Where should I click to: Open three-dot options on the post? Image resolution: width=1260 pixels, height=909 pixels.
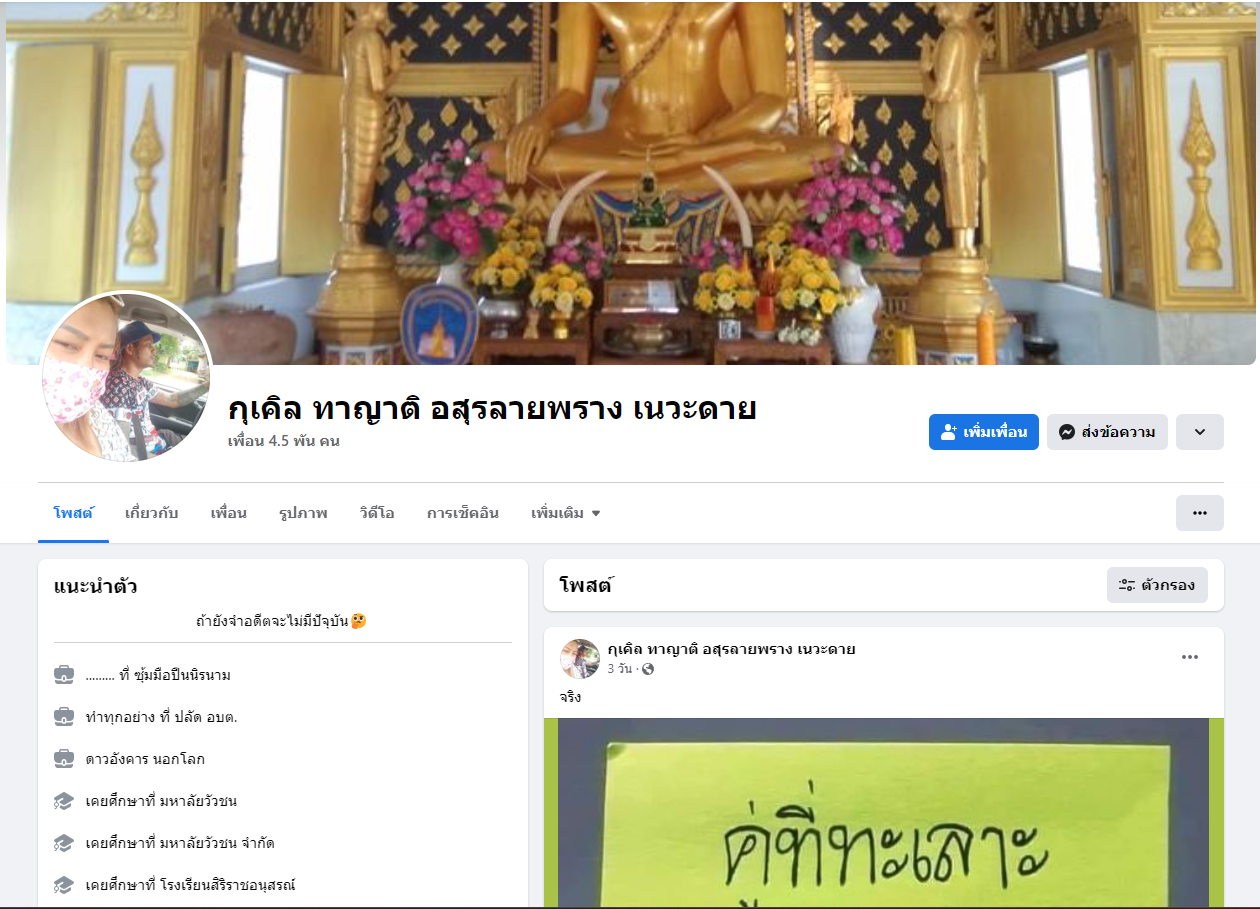1190,657
